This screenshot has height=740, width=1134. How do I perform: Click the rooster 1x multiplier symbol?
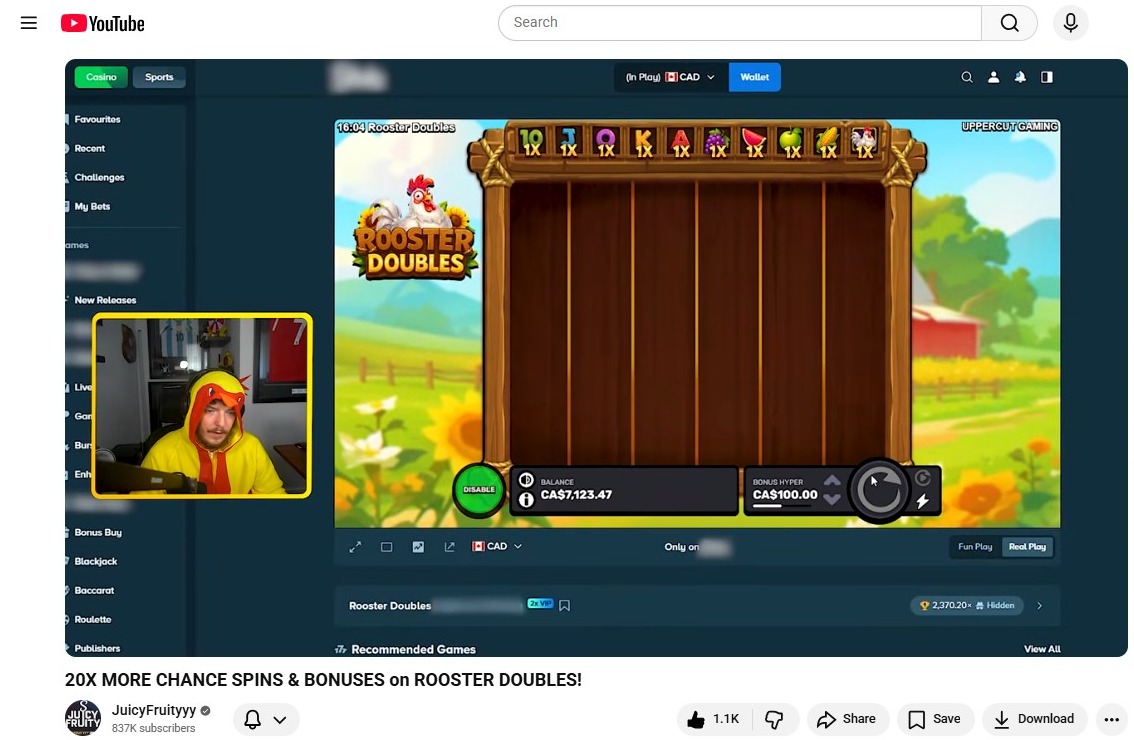click(x=864, y=142)
